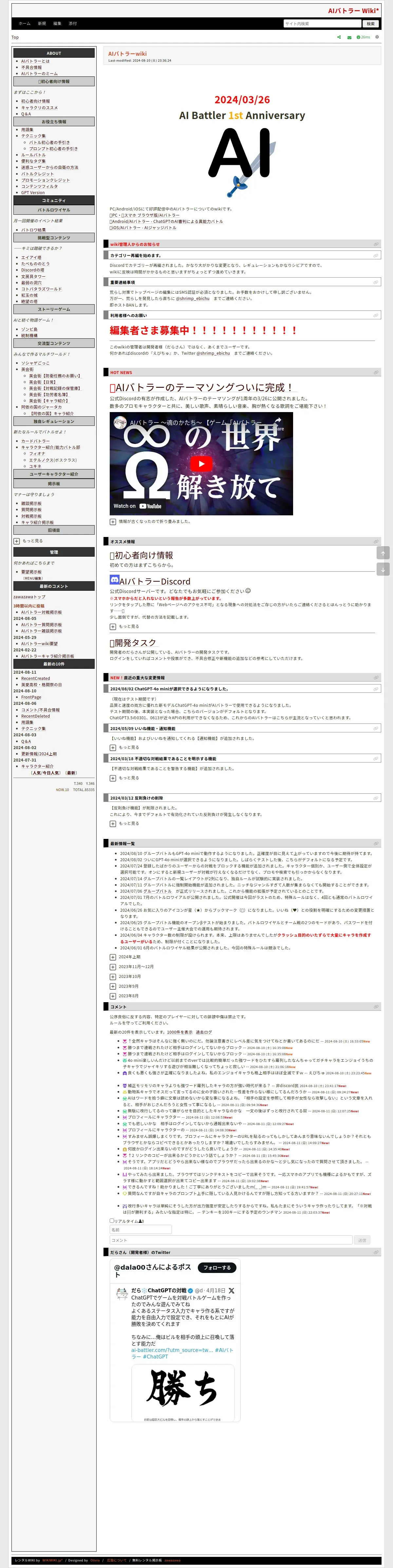The image size is (393, 1568).
Task: Click anchor link icon of 最新情報一覧 heading
Action: 375,844
